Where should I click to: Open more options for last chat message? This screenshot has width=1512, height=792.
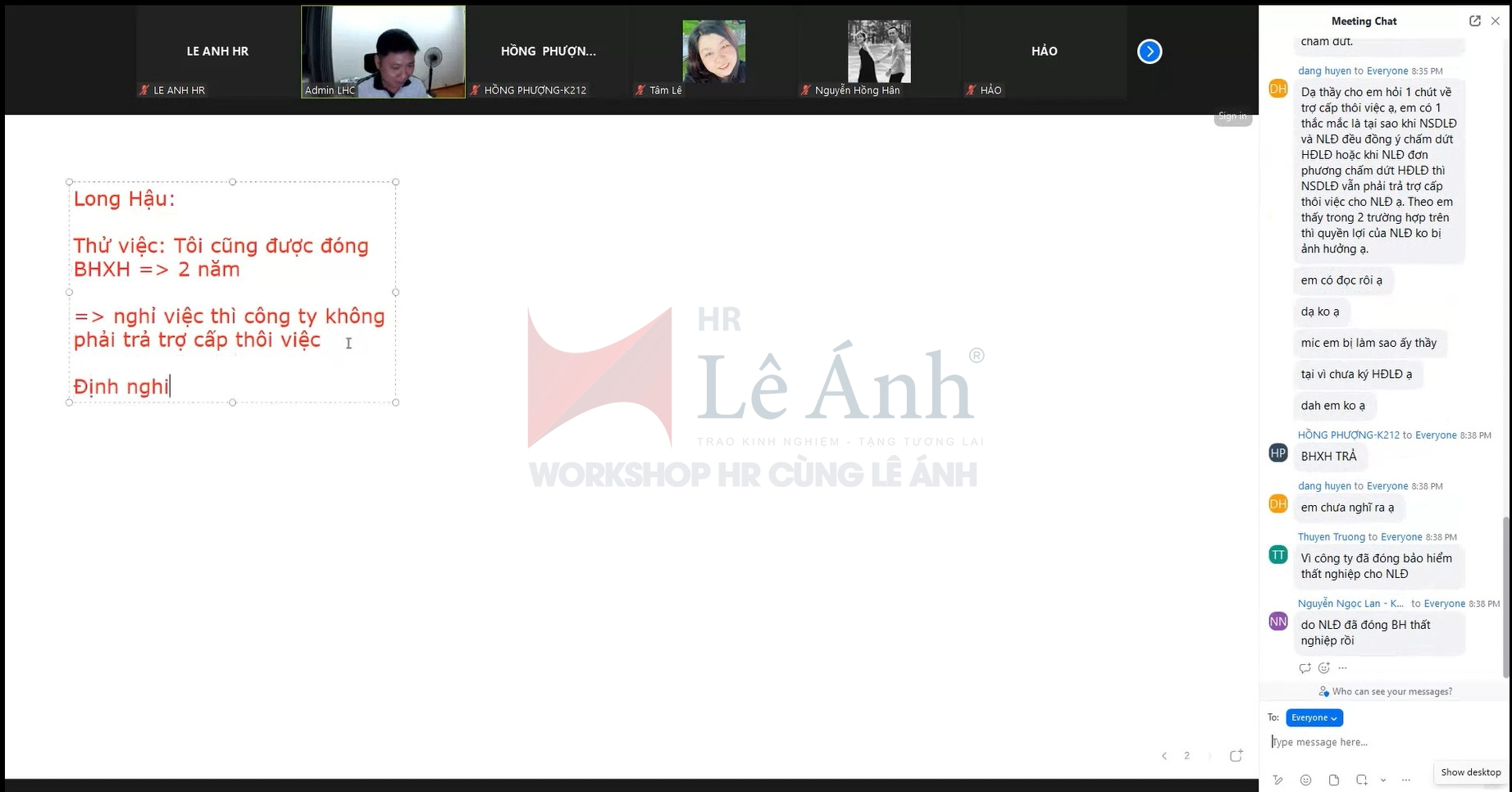coord(1342,668)
